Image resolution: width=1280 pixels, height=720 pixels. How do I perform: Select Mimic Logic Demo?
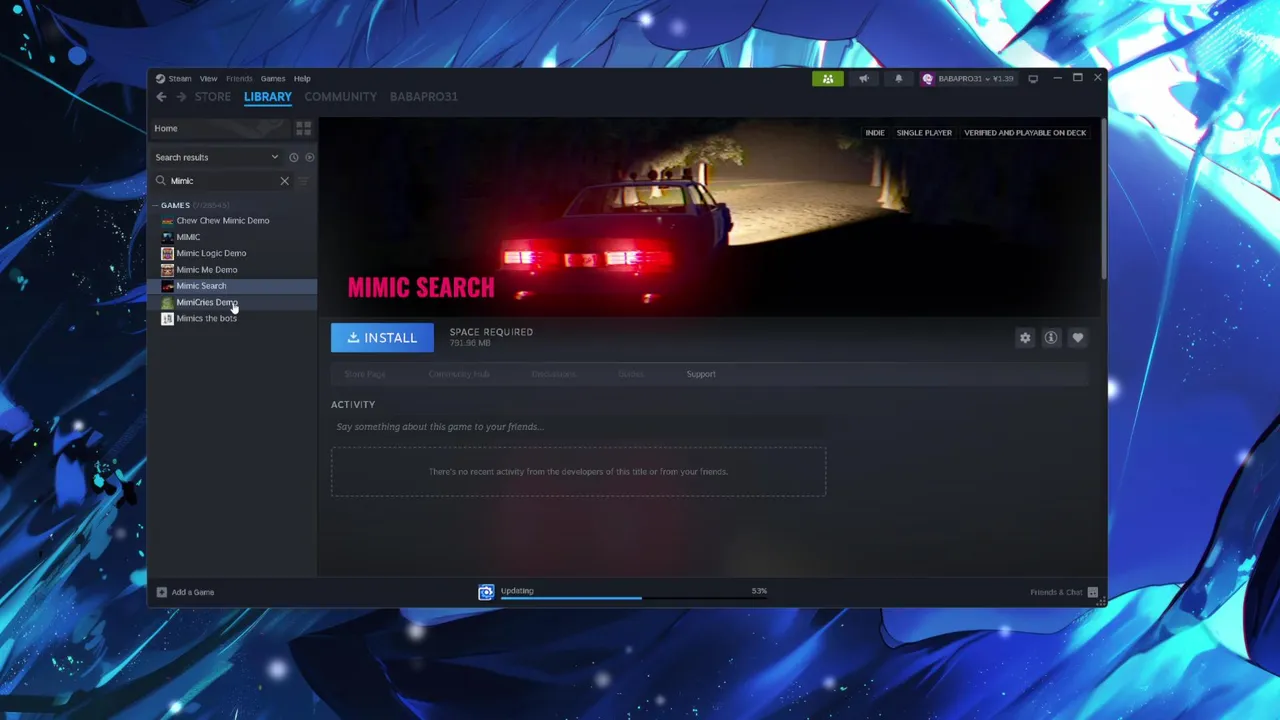pyautogui.click(x=211, y=253)
